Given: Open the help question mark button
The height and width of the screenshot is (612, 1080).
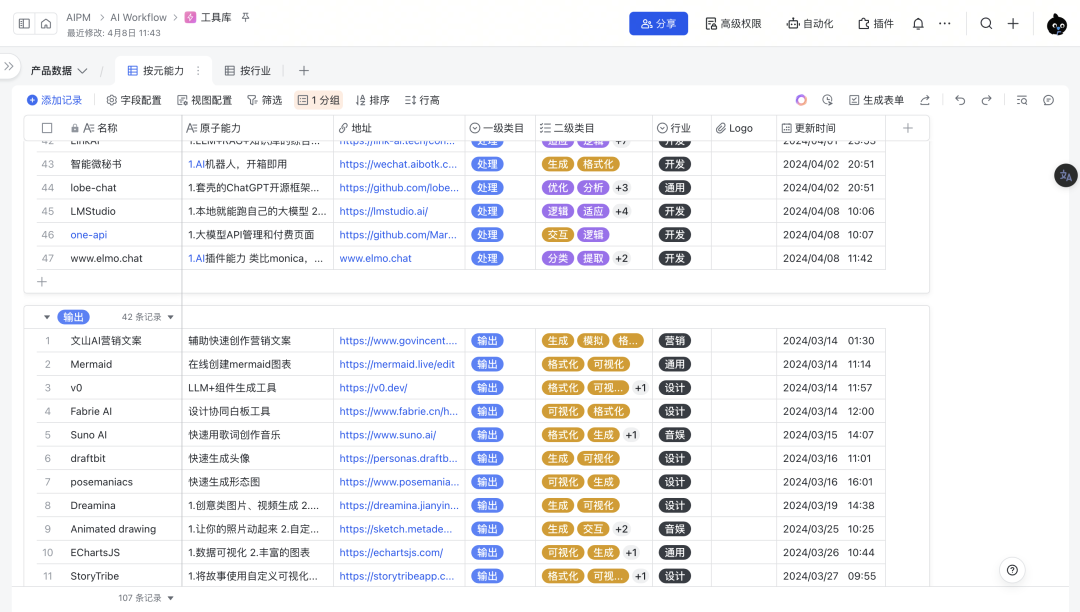Looking at the screenshot, I should tap(1012, 570).
